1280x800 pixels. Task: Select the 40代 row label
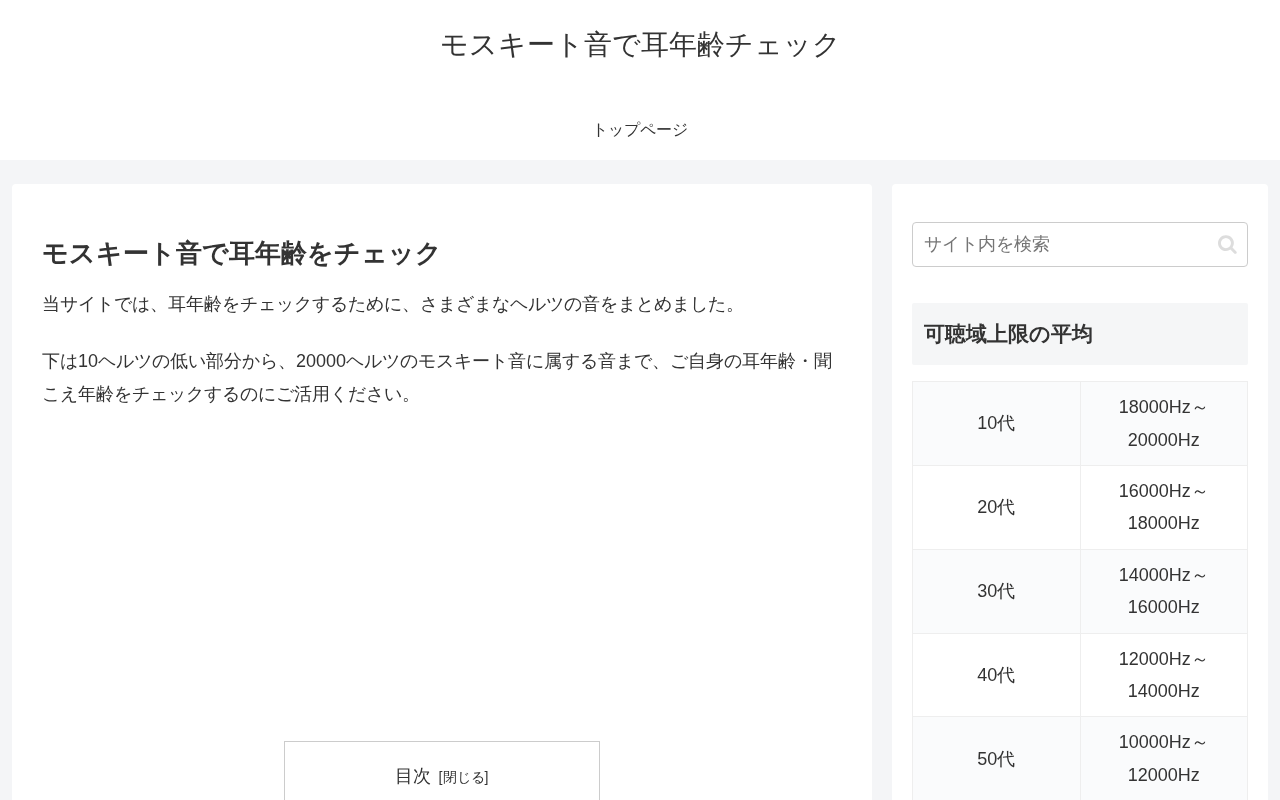996,675
